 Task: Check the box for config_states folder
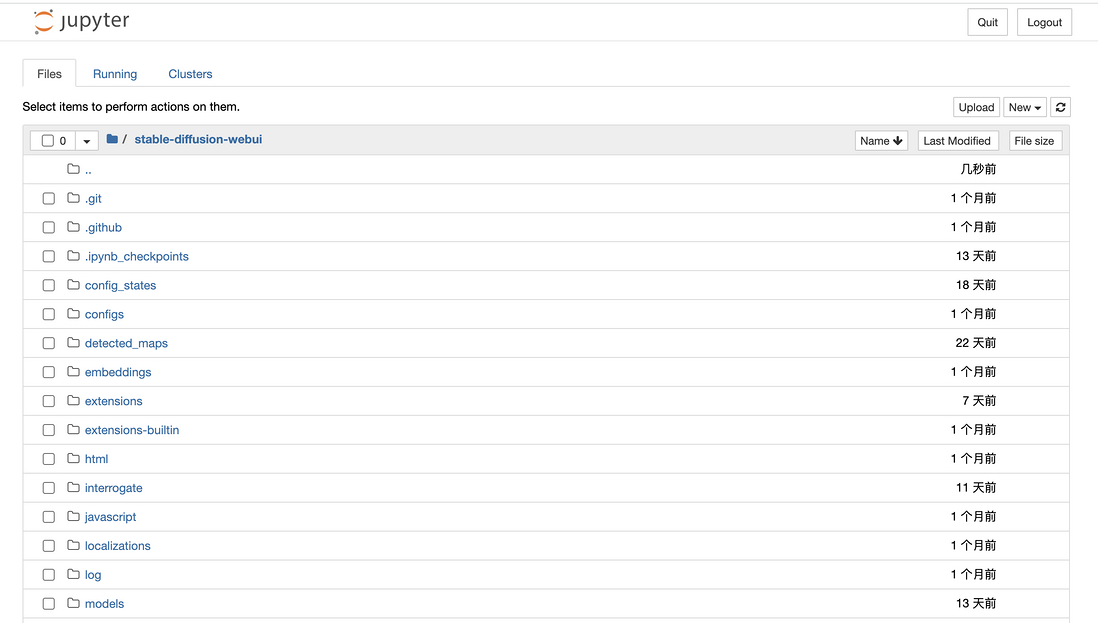tap(48, 286)
